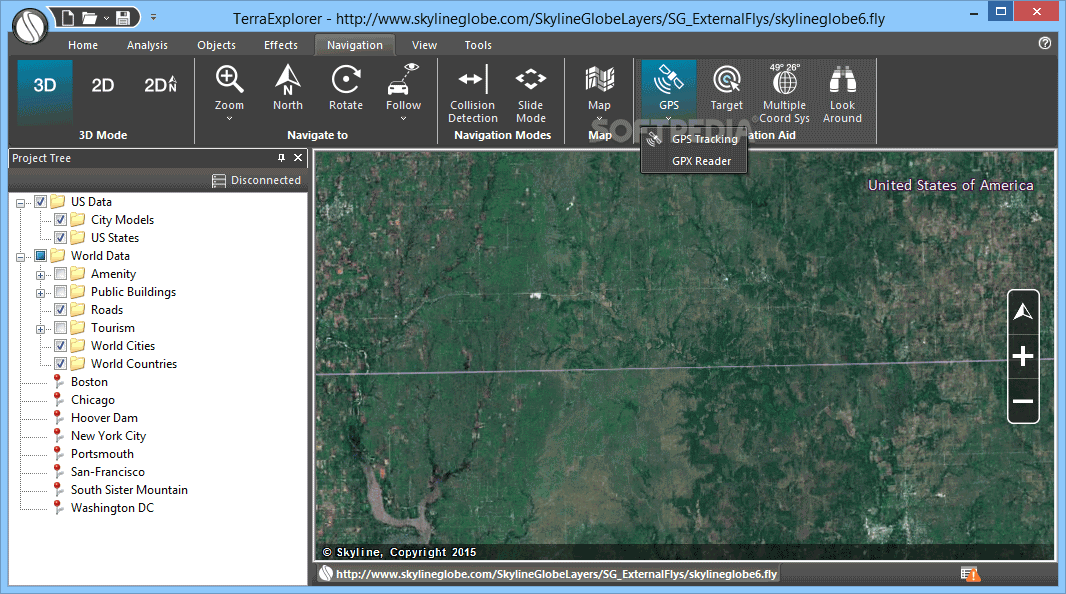Viewport: 1066px width, 594px height.
Task: Enable Tourism layer checkbox
Action: 61,328
